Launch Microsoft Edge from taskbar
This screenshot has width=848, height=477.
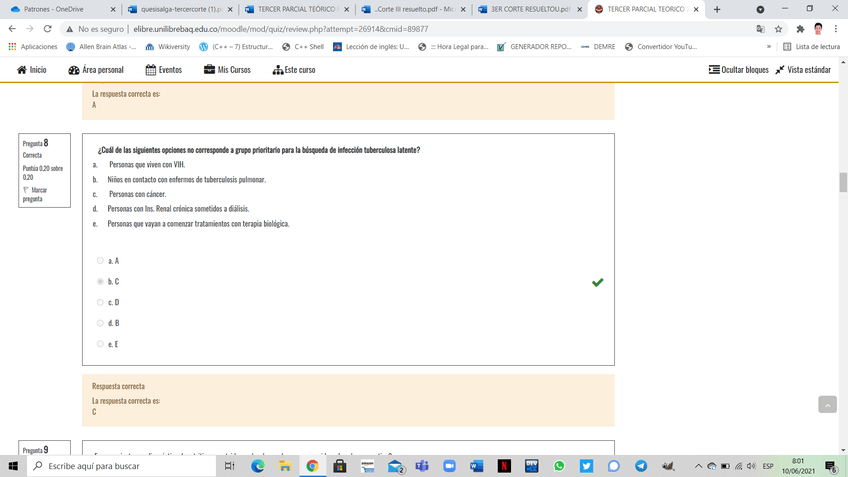tap(257, 466)
